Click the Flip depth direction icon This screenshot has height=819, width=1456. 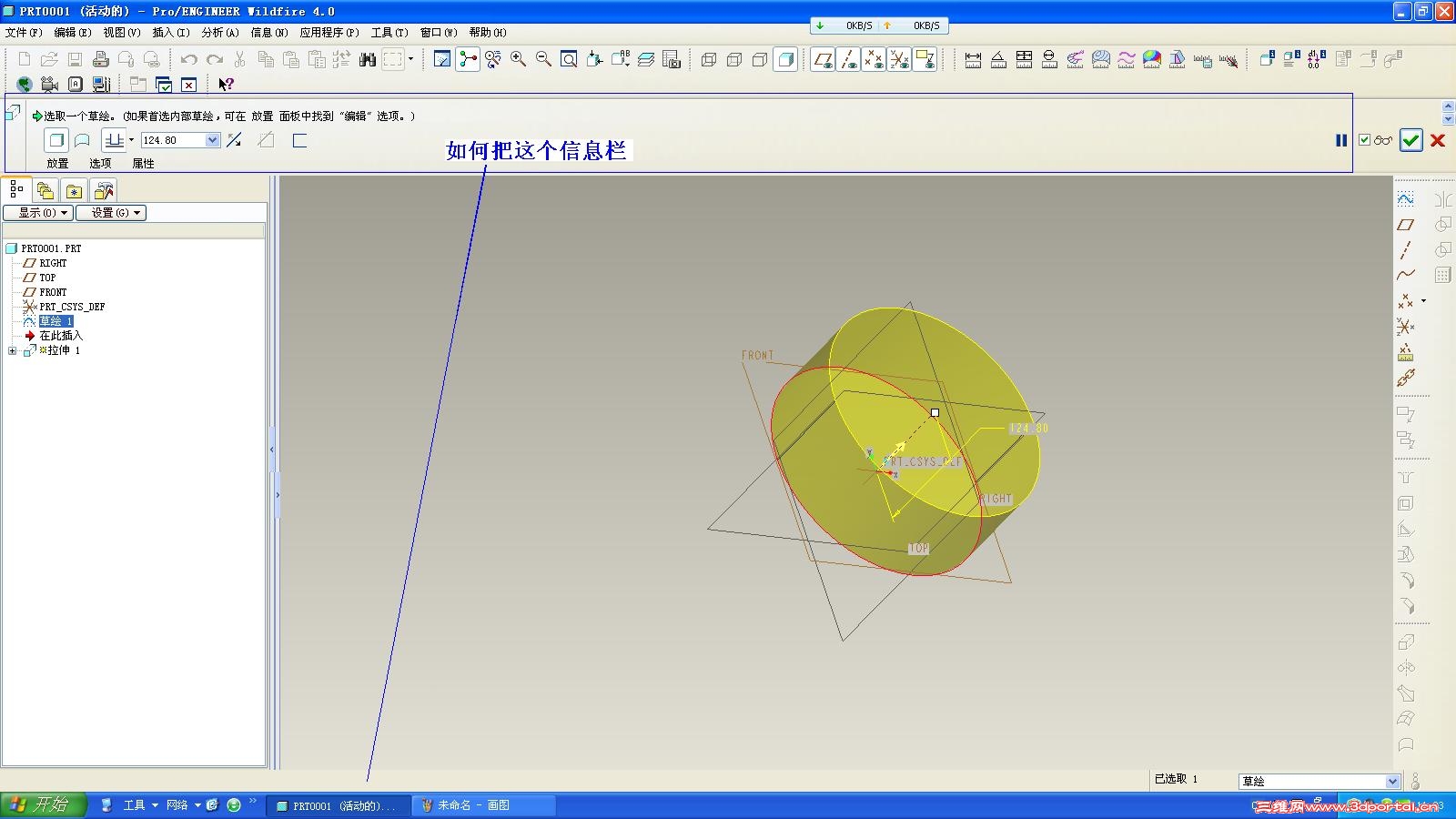235,140
